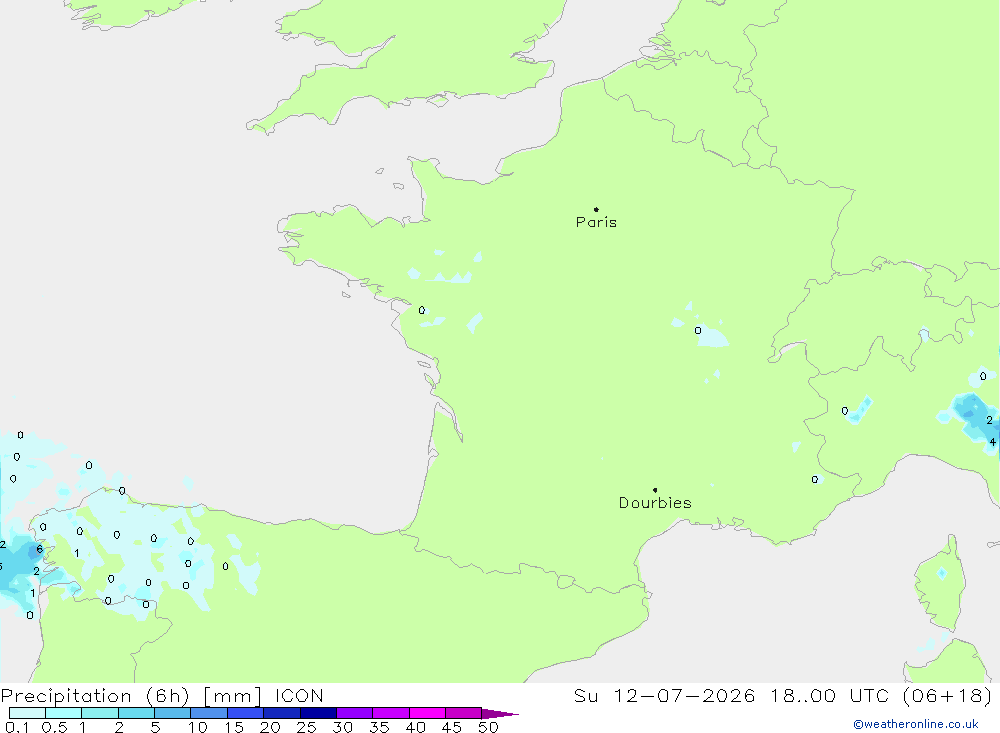The image size is (1000, 733).
Task: Select legend swatch between 15 and 20
Action: tap(246, 713)
